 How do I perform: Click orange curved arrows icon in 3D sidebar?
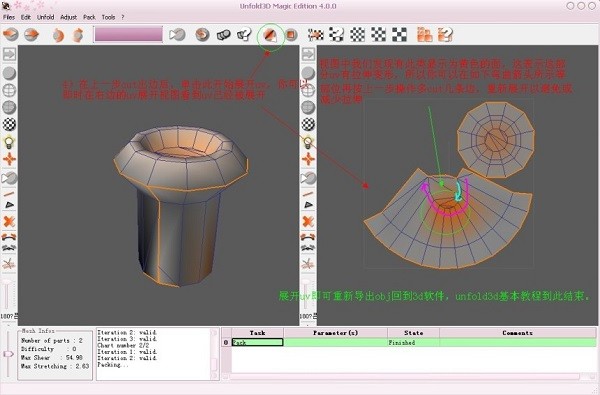point(9,237)
